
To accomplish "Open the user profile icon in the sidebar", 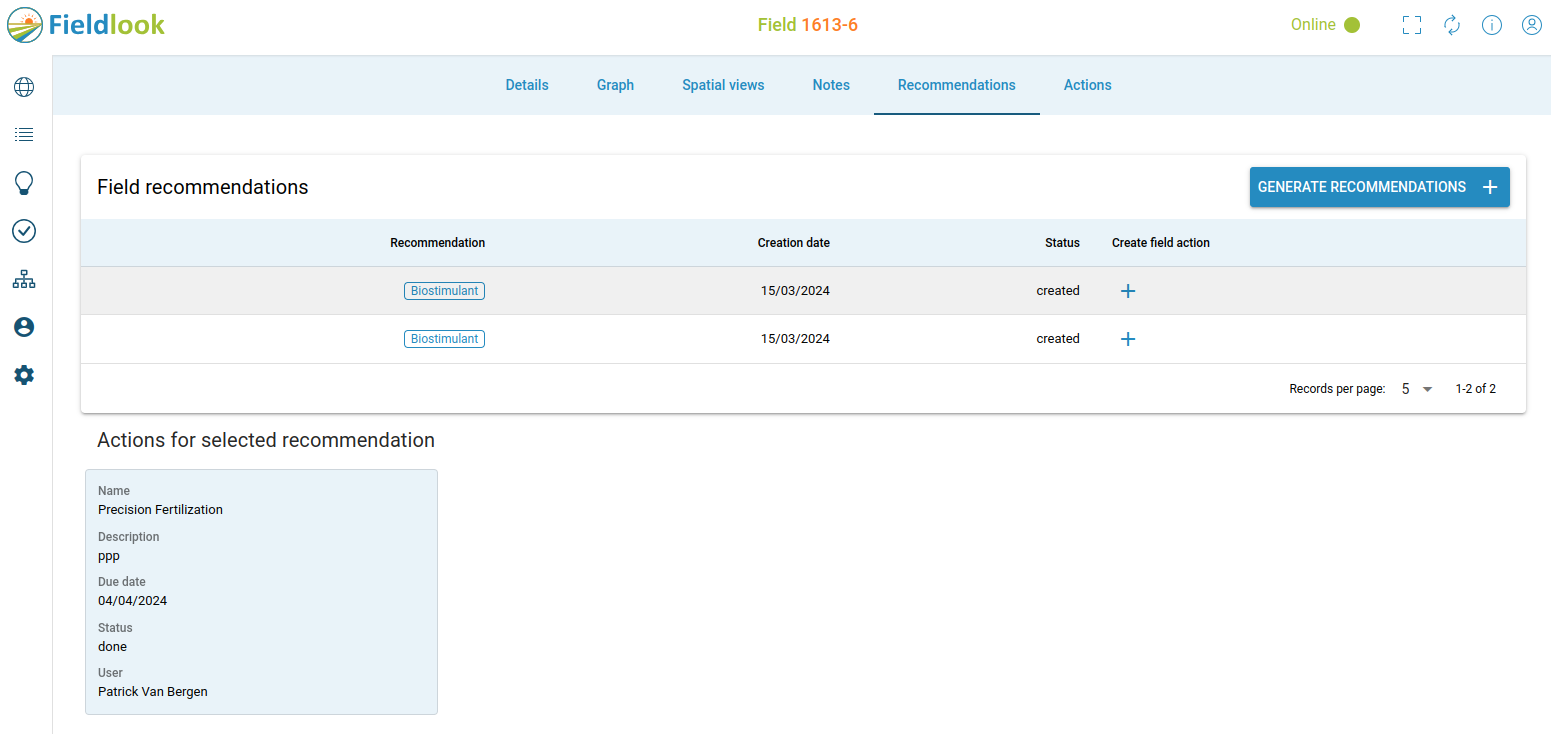I will click(x=23, y=327).
